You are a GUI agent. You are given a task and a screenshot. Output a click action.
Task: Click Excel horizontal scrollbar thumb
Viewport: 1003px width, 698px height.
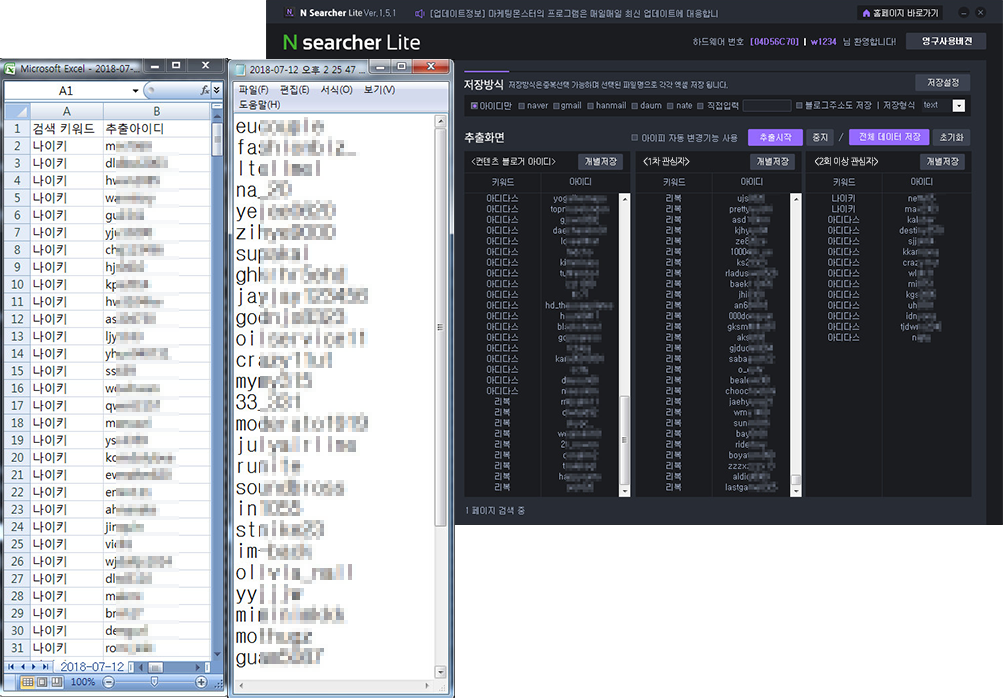155,667
